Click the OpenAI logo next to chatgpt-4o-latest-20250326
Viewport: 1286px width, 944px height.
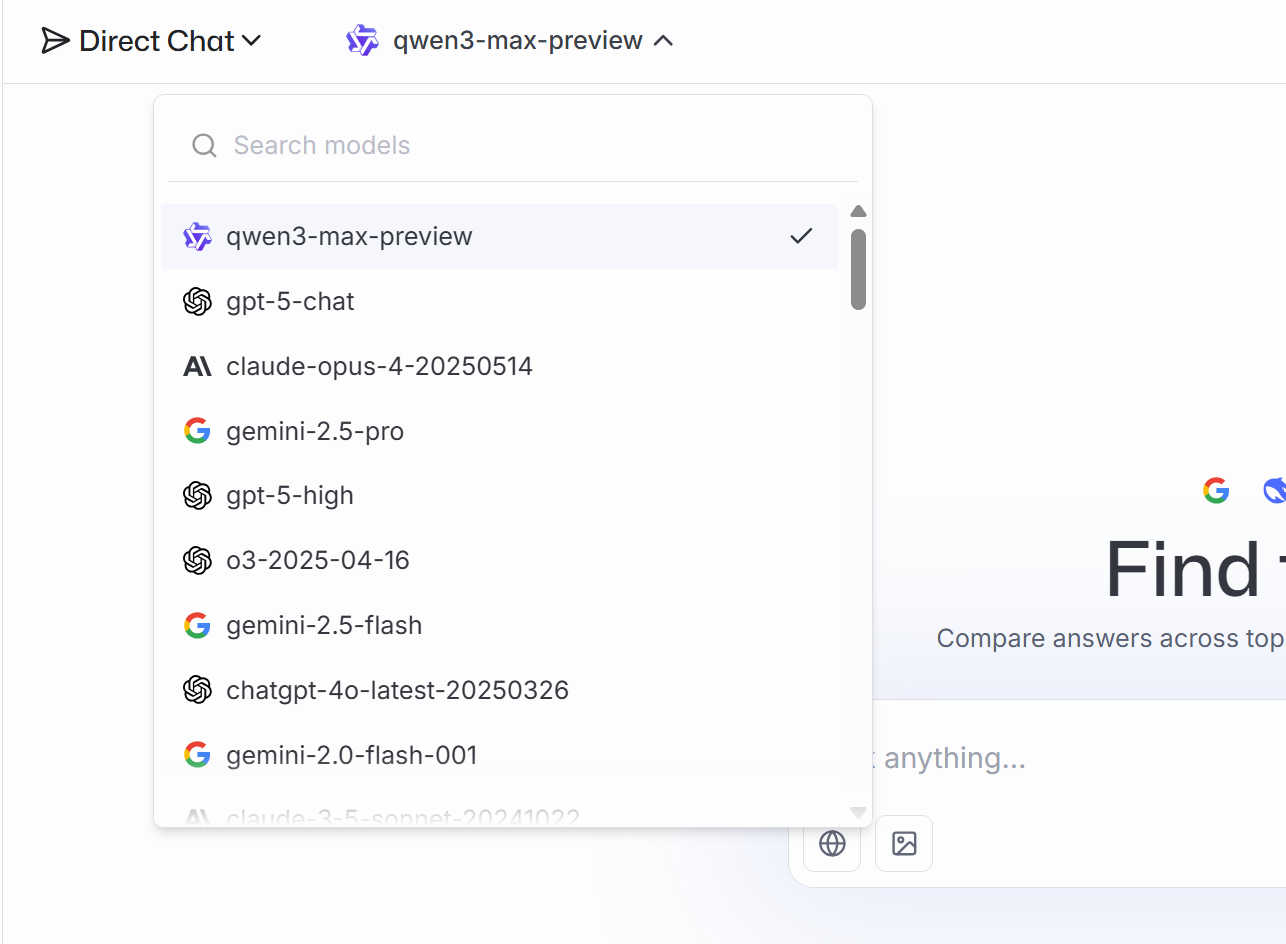point(198,690)
